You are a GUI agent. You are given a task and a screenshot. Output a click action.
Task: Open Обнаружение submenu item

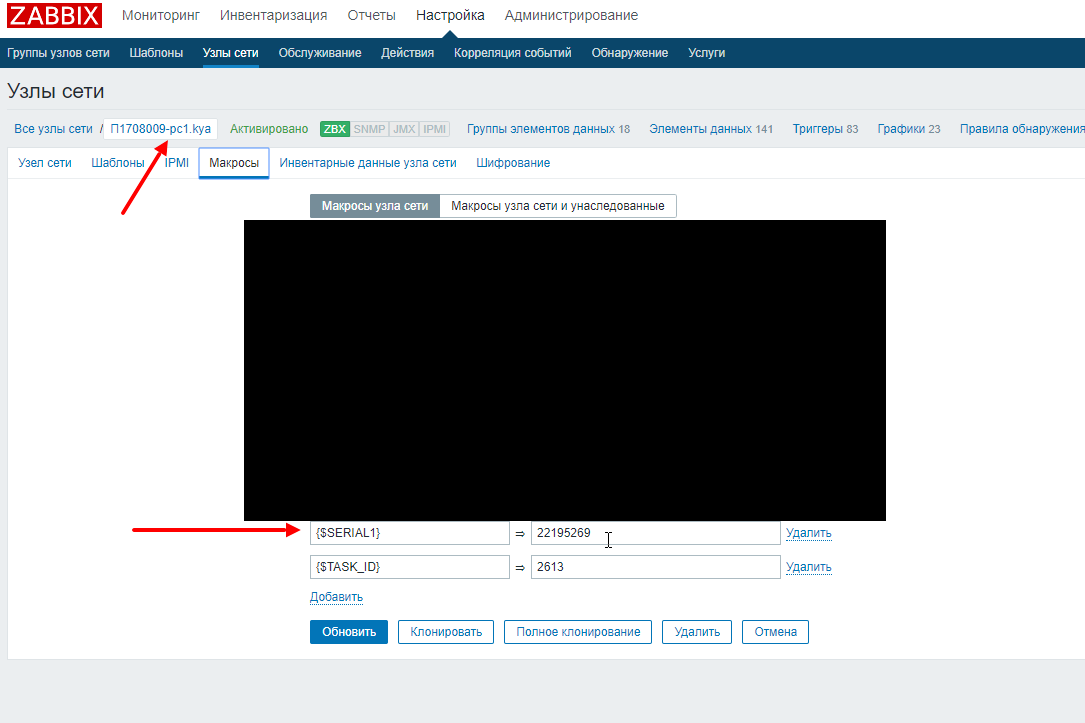click(x=630, y=53)
